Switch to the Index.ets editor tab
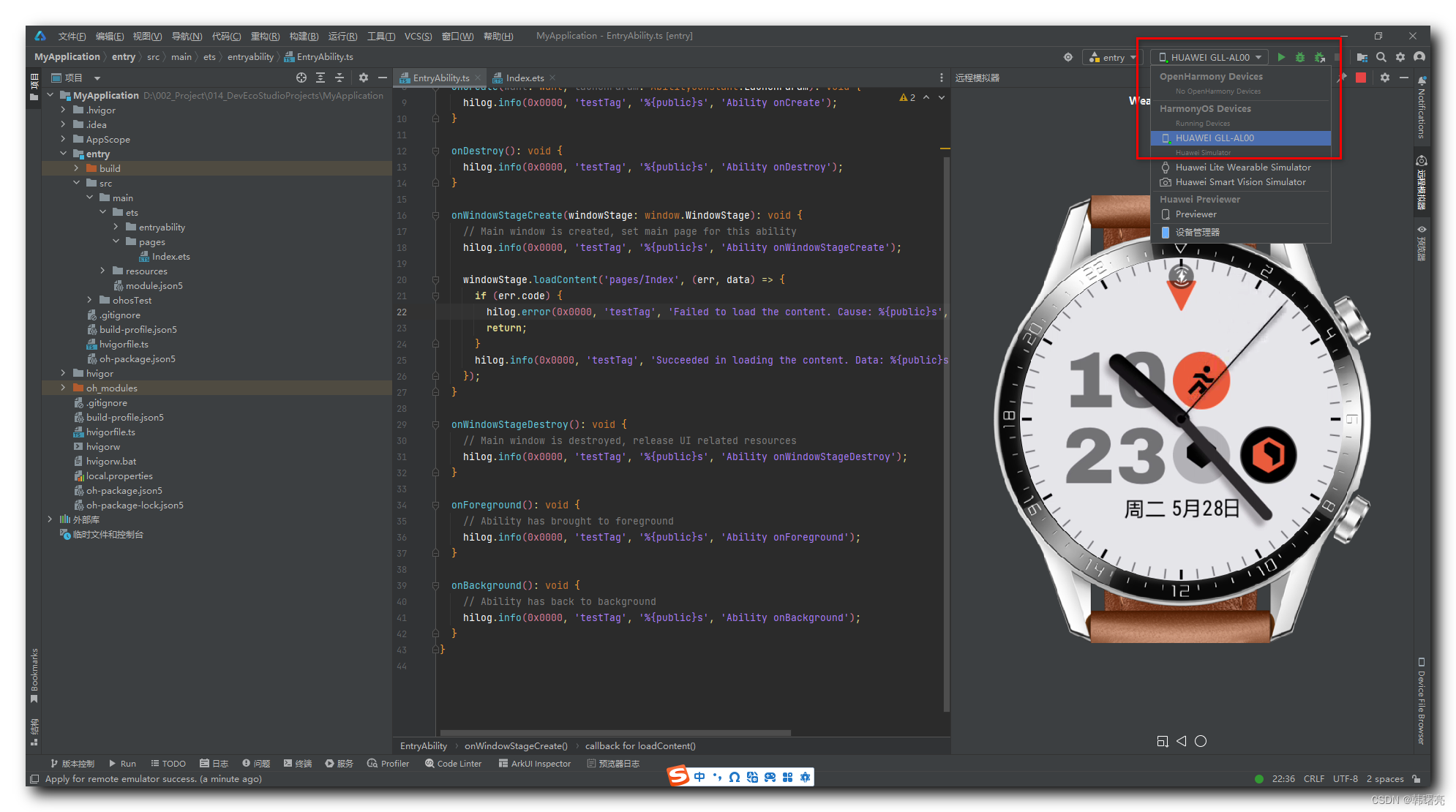This screenshot has width=1456, height=812. click(524, 78)
